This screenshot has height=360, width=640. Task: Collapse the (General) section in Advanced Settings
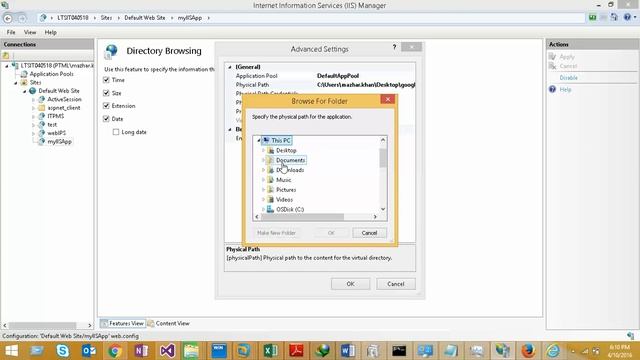pos(230,67)
